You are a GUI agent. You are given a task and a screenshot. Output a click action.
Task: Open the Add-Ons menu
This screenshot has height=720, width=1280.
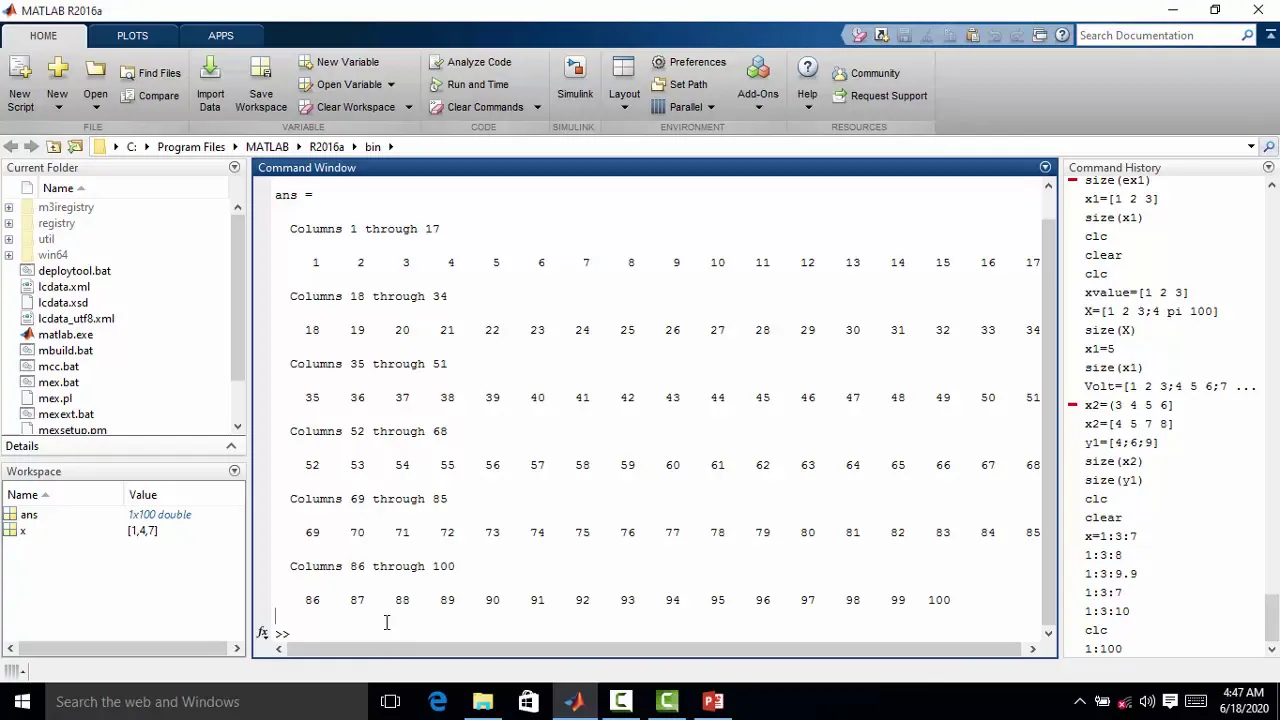[758, 85]
